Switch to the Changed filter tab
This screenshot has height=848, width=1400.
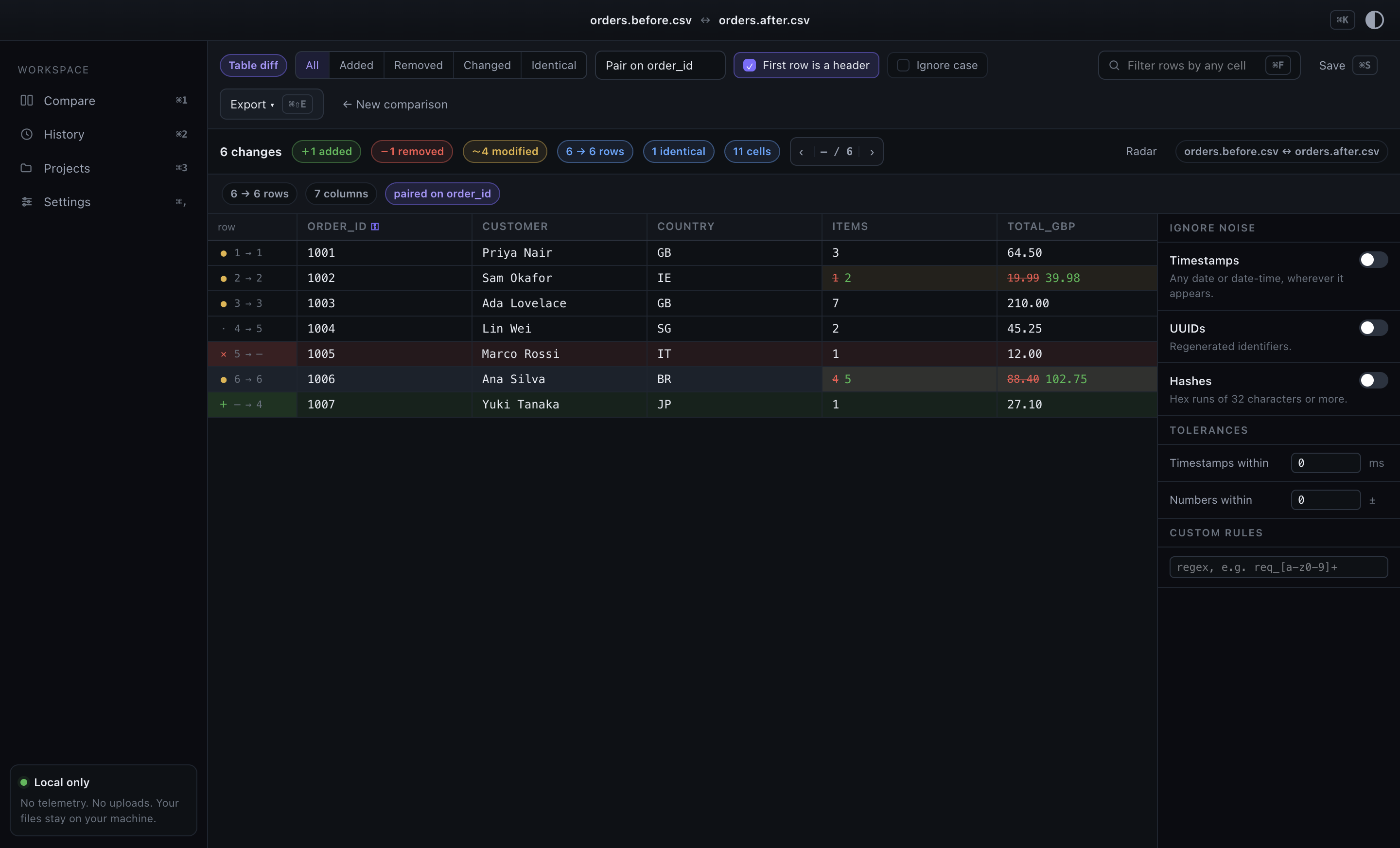487,65
